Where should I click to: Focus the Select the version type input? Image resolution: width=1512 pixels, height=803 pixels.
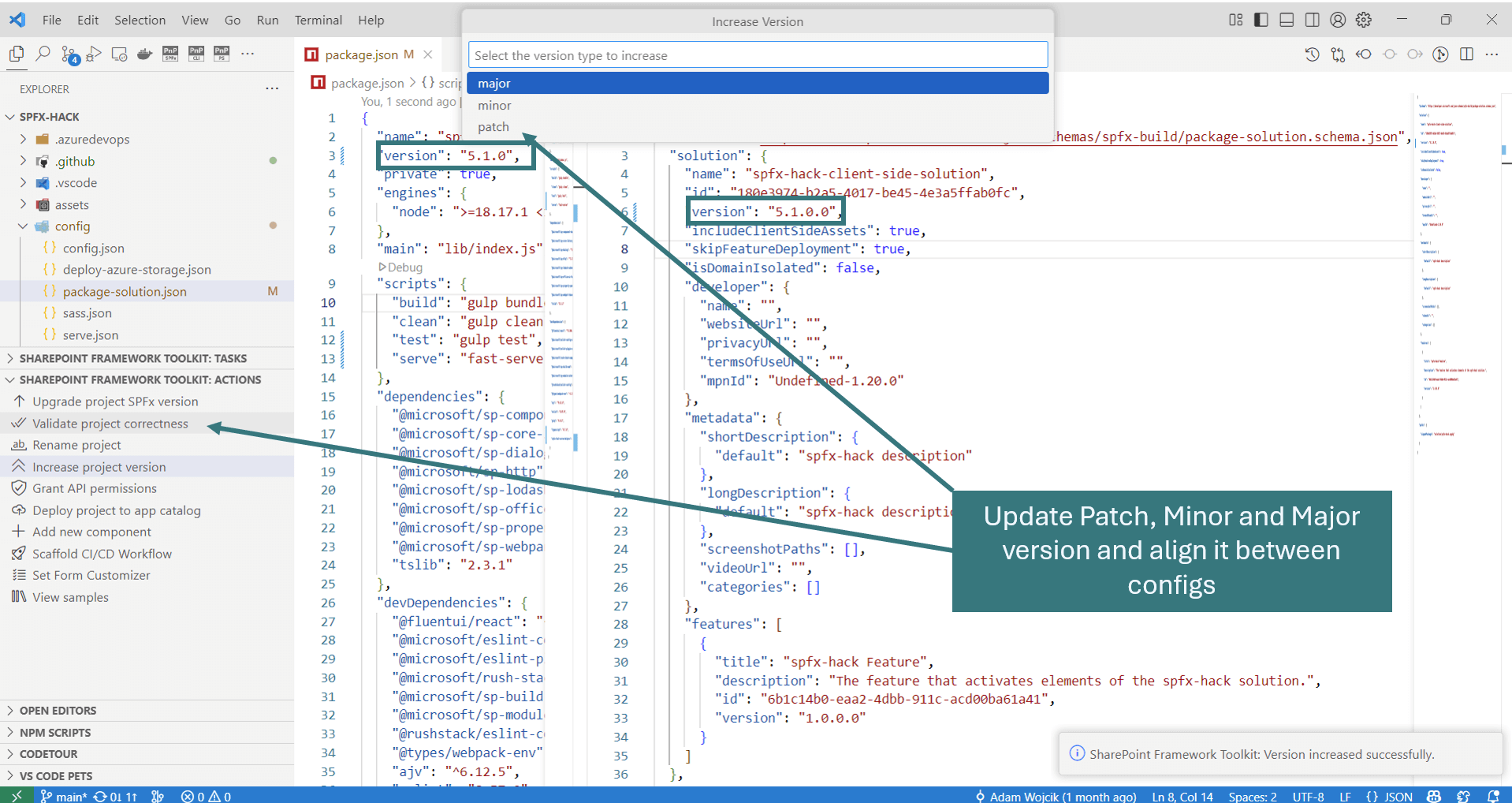click(x=758, y=55)
